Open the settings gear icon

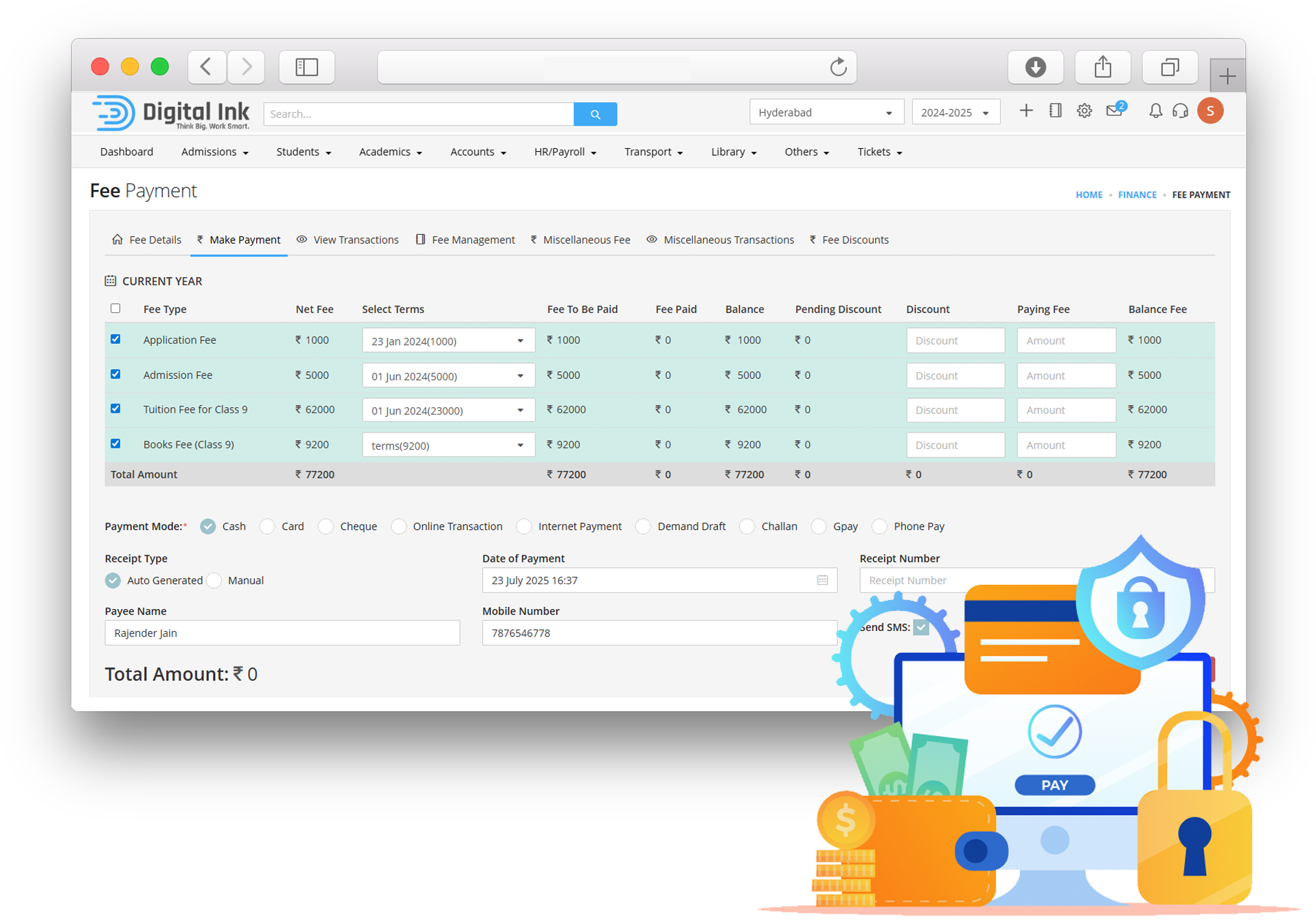click(1084, 111)
